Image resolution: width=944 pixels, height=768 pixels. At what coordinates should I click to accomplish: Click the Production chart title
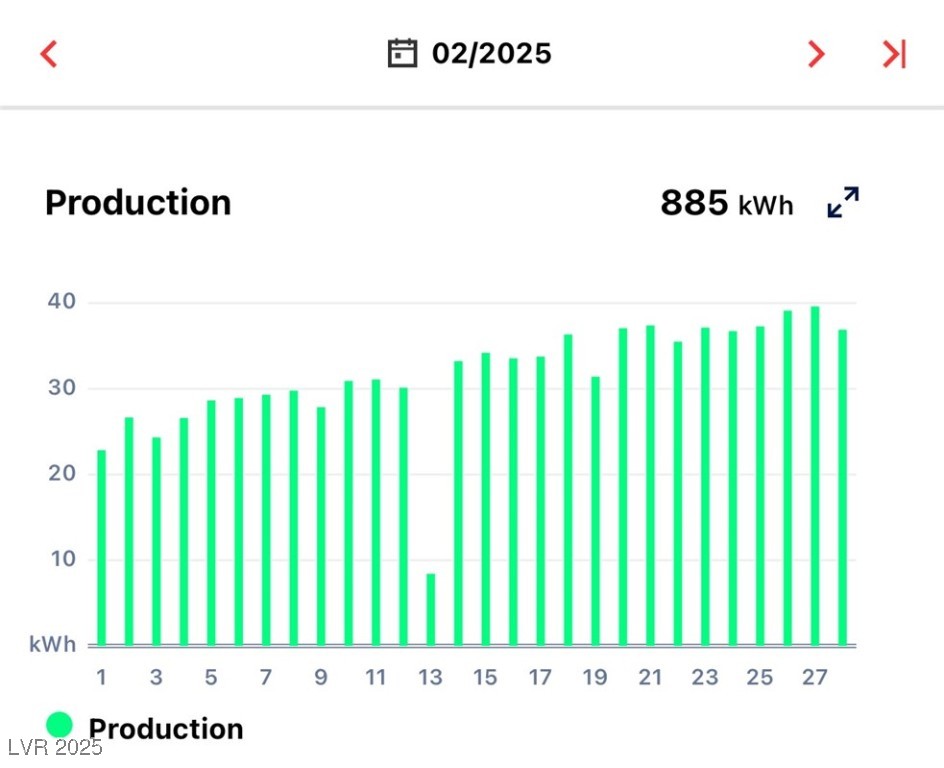tap(138, 203)
